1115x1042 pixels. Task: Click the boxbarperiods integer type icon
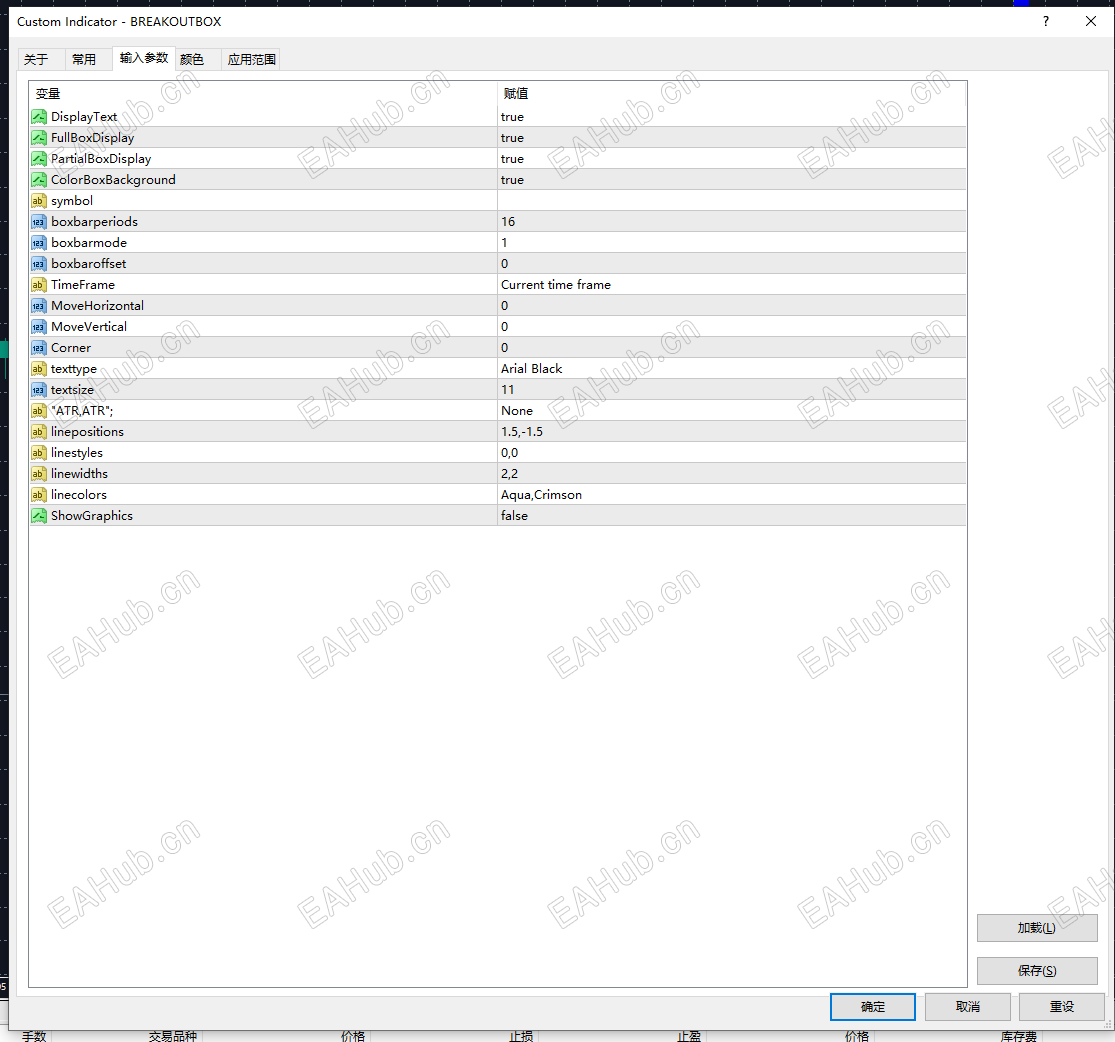click(x=38, y=221)
